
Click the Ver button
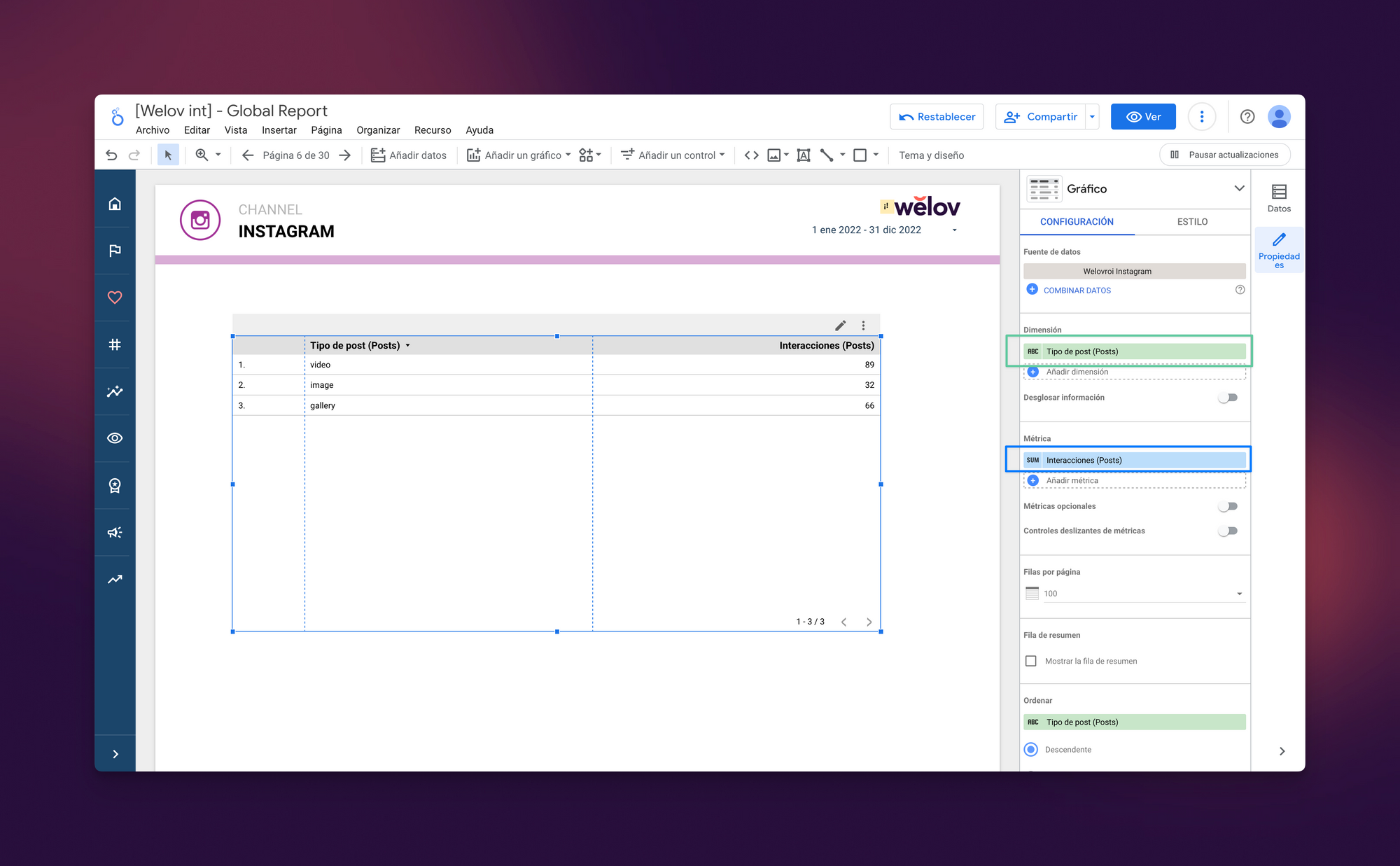tap(1143, 116)
